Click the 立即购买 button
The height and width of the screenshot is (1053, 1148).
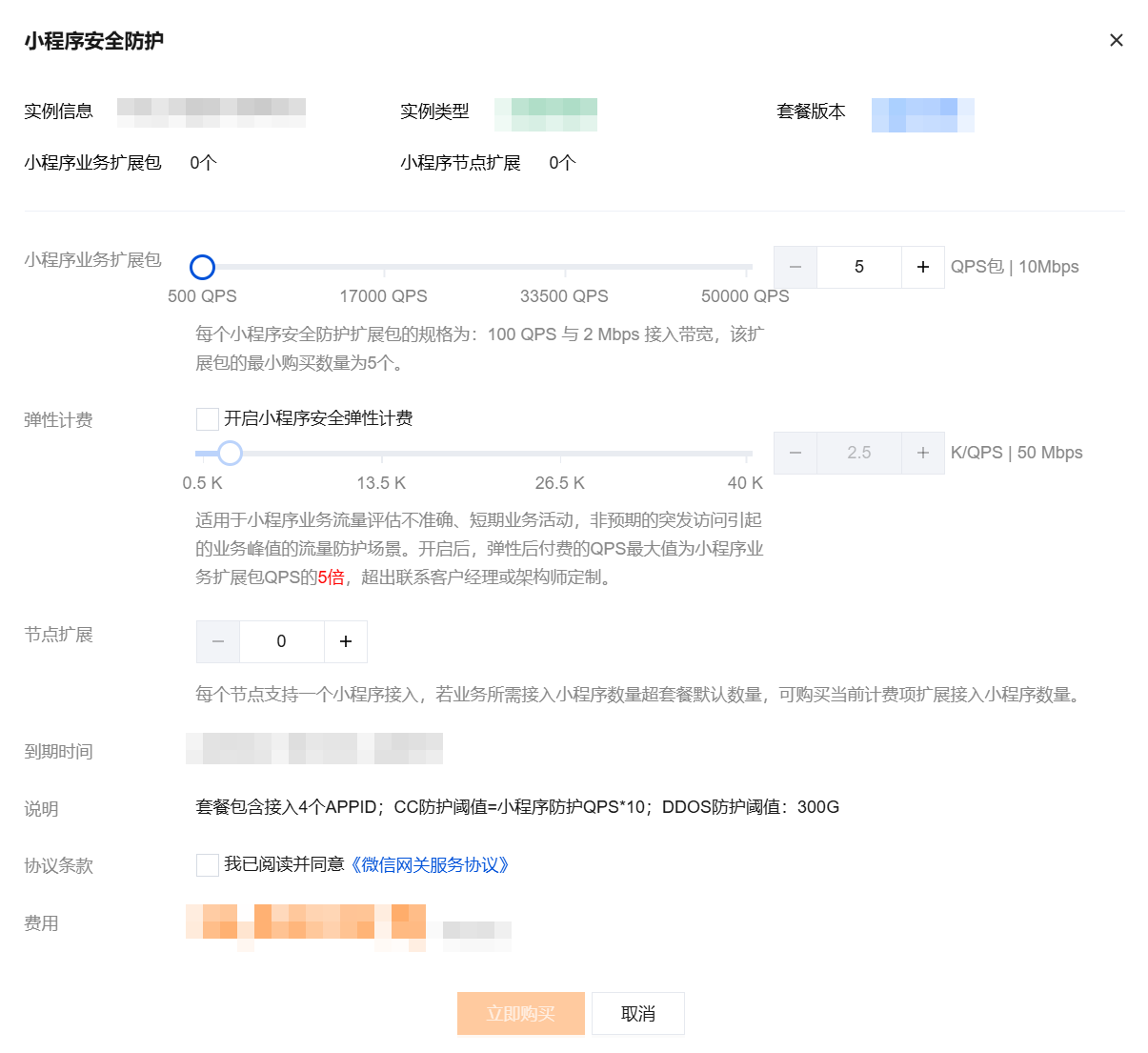click(x=520, y=1014)
